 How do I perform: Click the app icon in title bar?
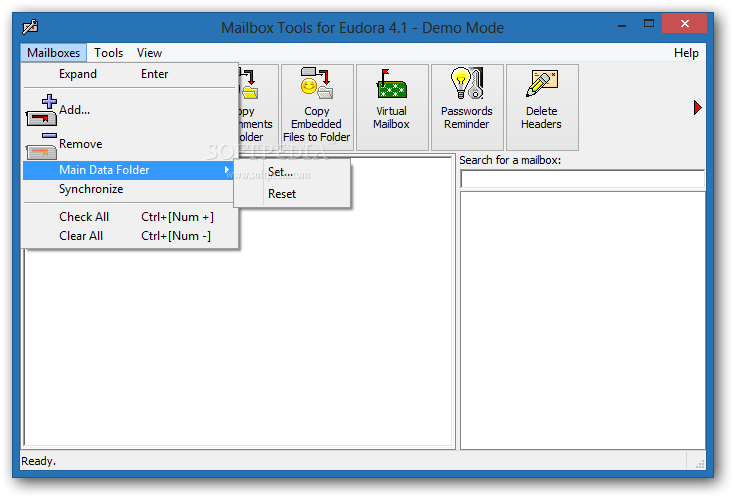[x=30, y=27]
